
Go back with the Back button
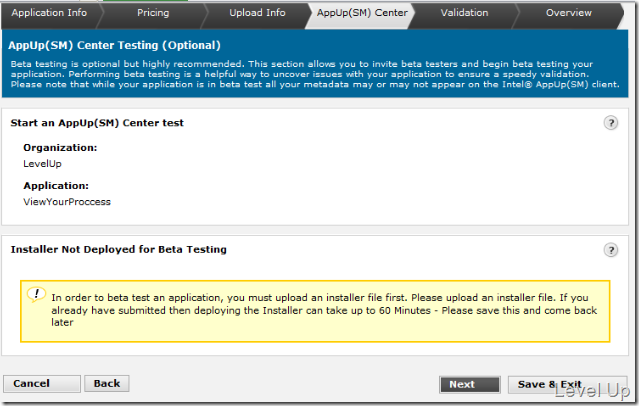(107, 384)
